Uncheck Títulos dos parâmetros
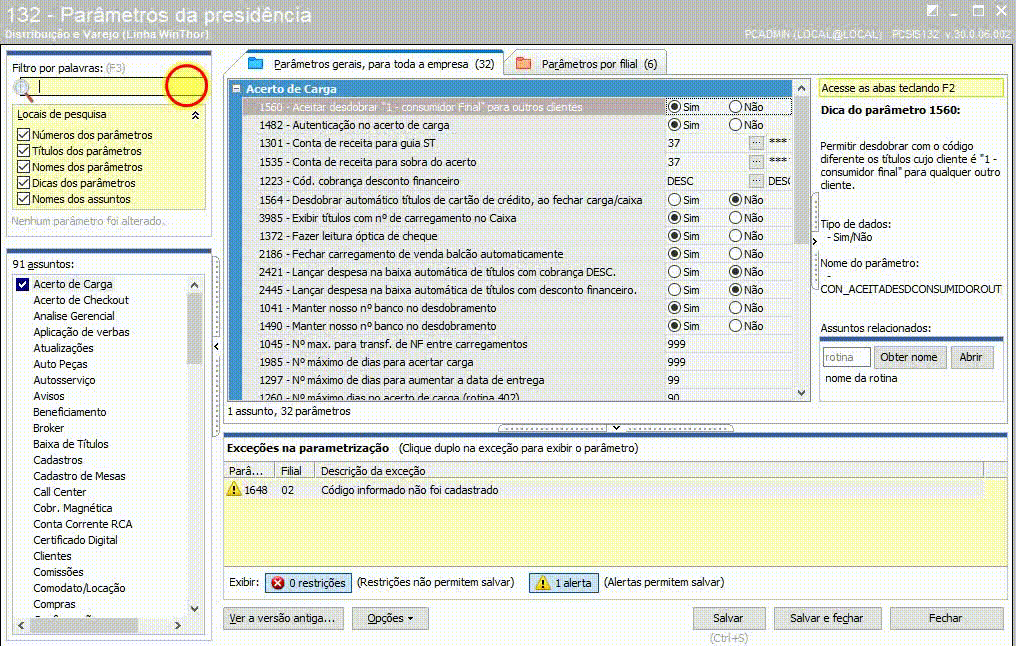Screen dimensions: 1016x646 23,151
